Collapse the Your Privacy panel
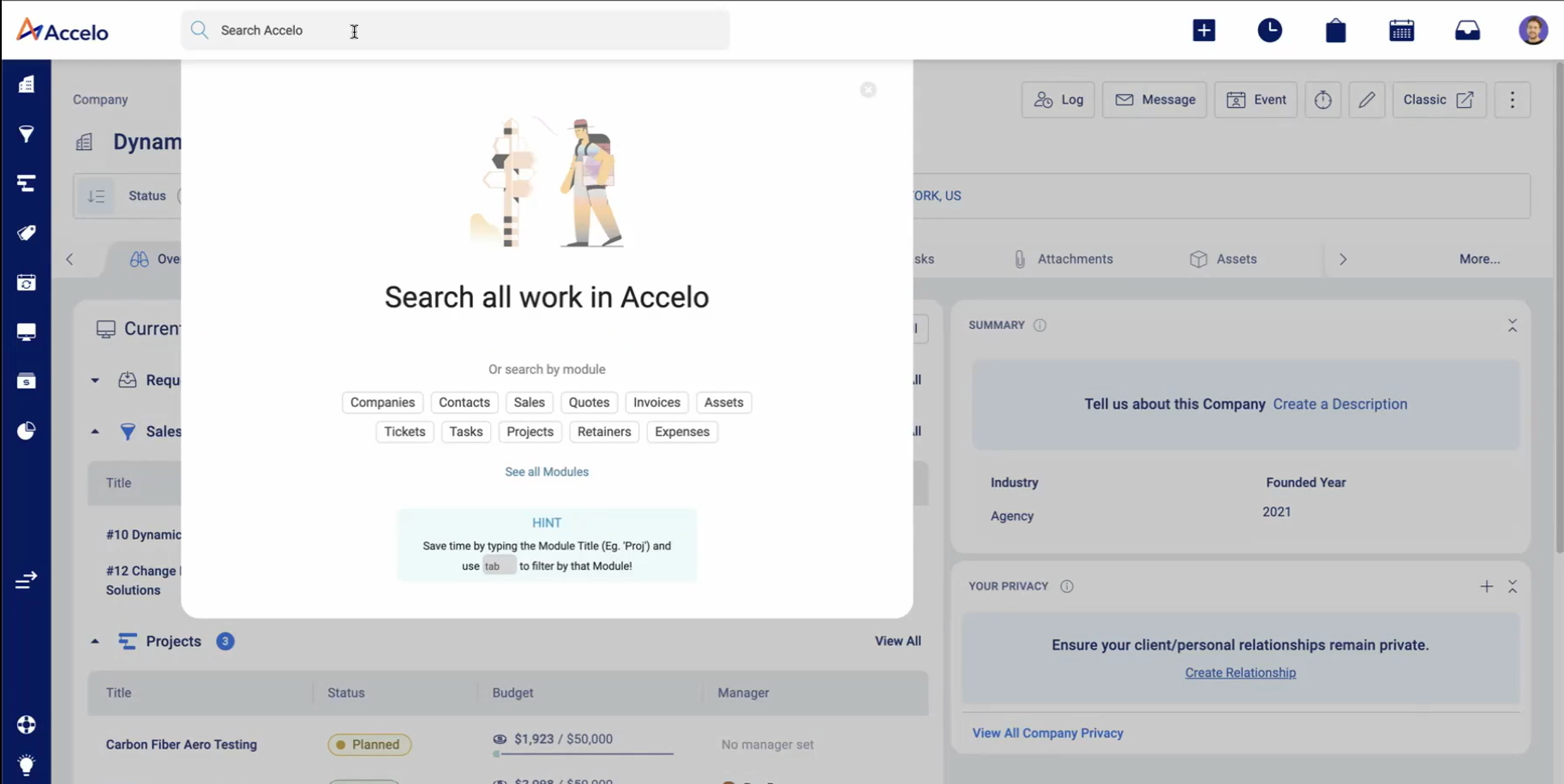This screenshot has width=1564, height=784. click(1513, 587)
